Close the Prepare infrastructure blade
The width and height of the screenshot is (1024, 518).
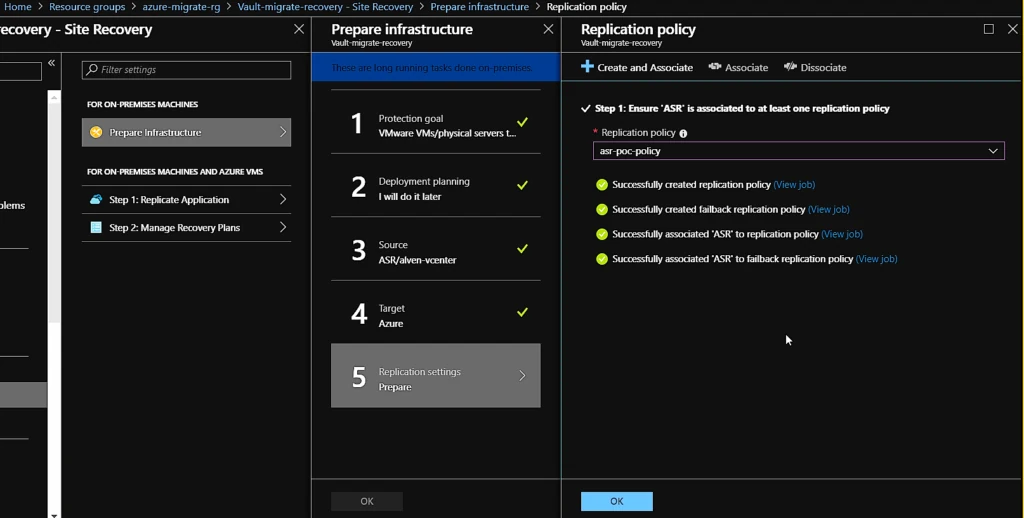[549, 29]
